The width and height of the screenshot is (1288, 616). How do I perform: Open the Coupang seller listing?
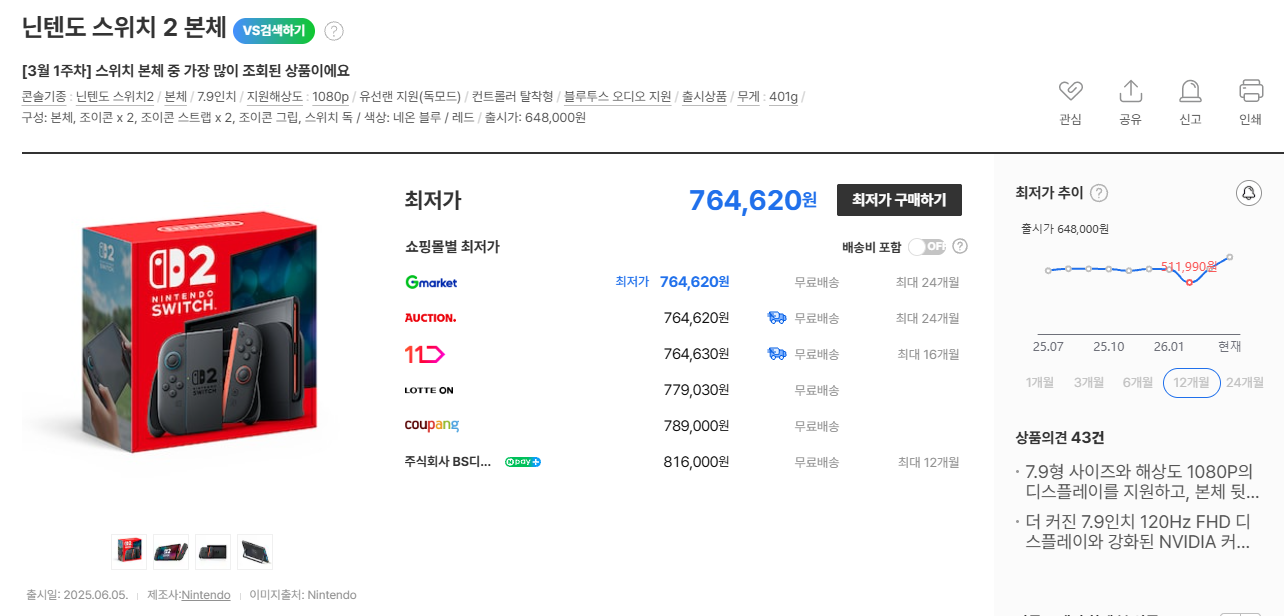[431, 426]
